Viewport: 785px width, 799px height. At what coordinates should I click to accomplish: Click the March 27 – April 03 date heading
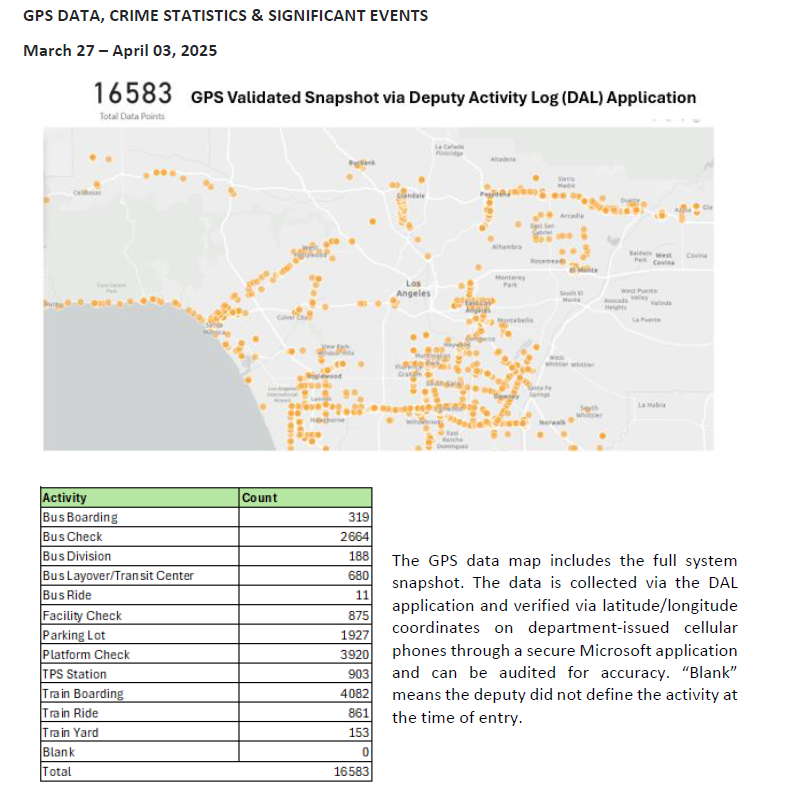point(120,51)
